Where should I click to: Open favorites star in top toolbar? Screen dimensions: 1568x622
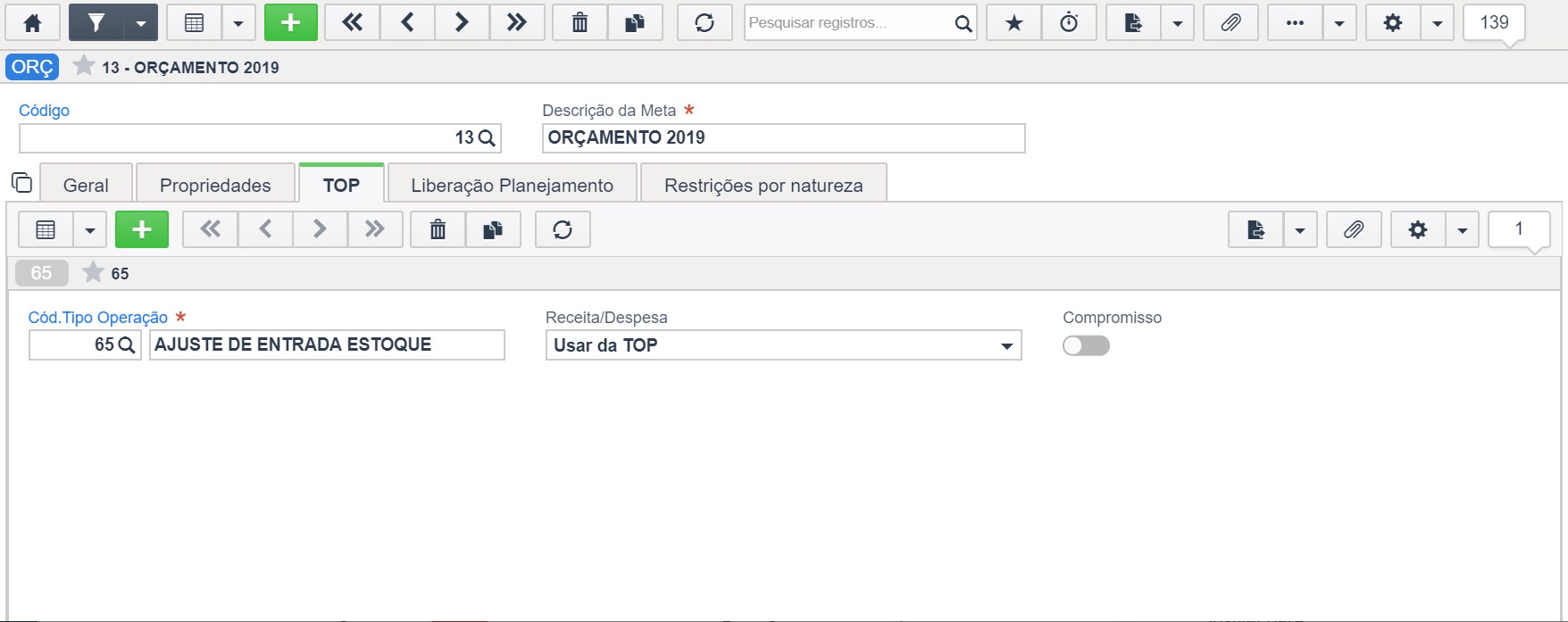click(x=1014, y=23)
